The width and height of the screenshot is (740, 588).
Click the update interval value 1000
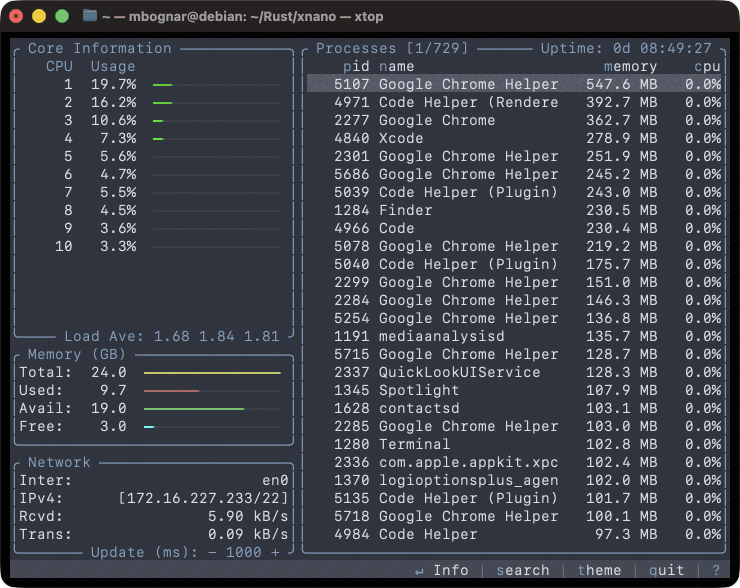point(244,552)
